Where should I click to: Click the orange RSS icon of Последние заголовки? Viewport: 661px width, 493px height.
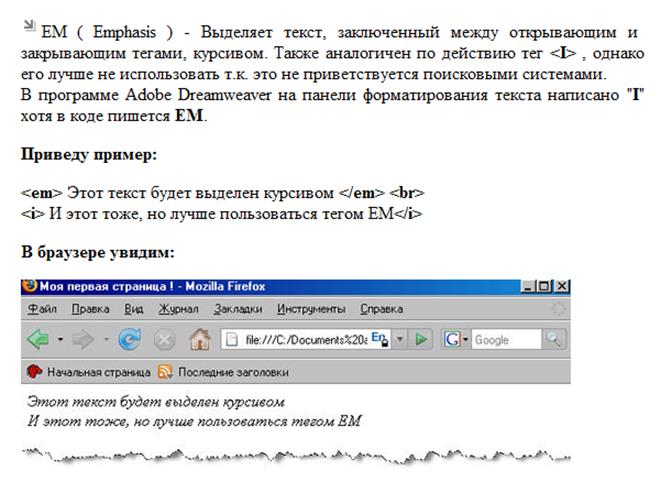[x=165, y=372]
